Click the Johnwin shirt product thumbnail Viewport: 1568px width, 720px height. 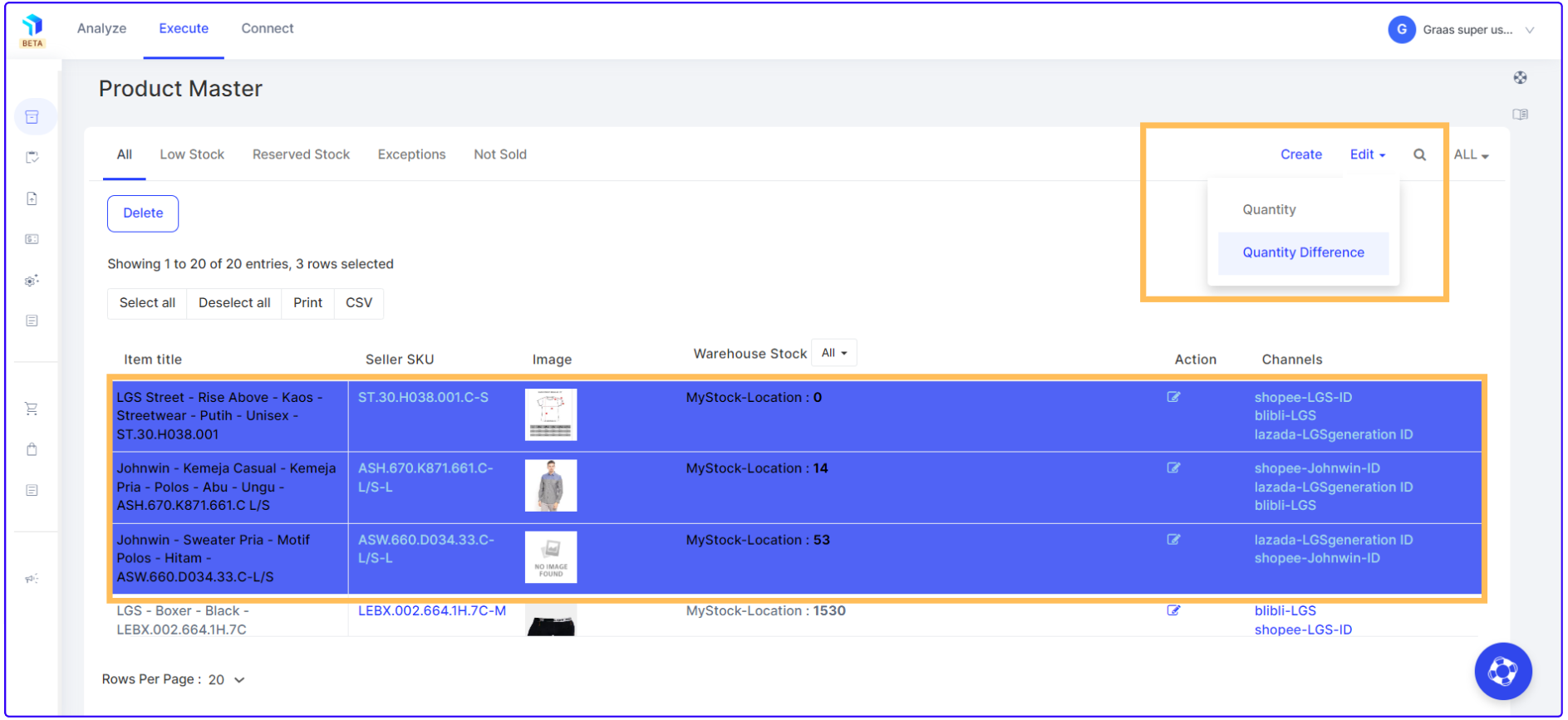click(551, 486)
